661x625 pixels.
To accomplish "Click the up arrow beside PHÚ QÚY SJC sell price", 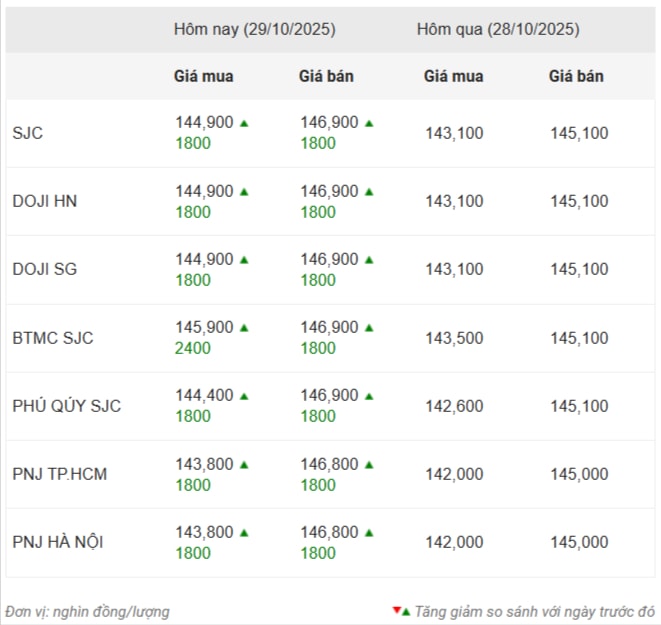I will click(369, 396).
